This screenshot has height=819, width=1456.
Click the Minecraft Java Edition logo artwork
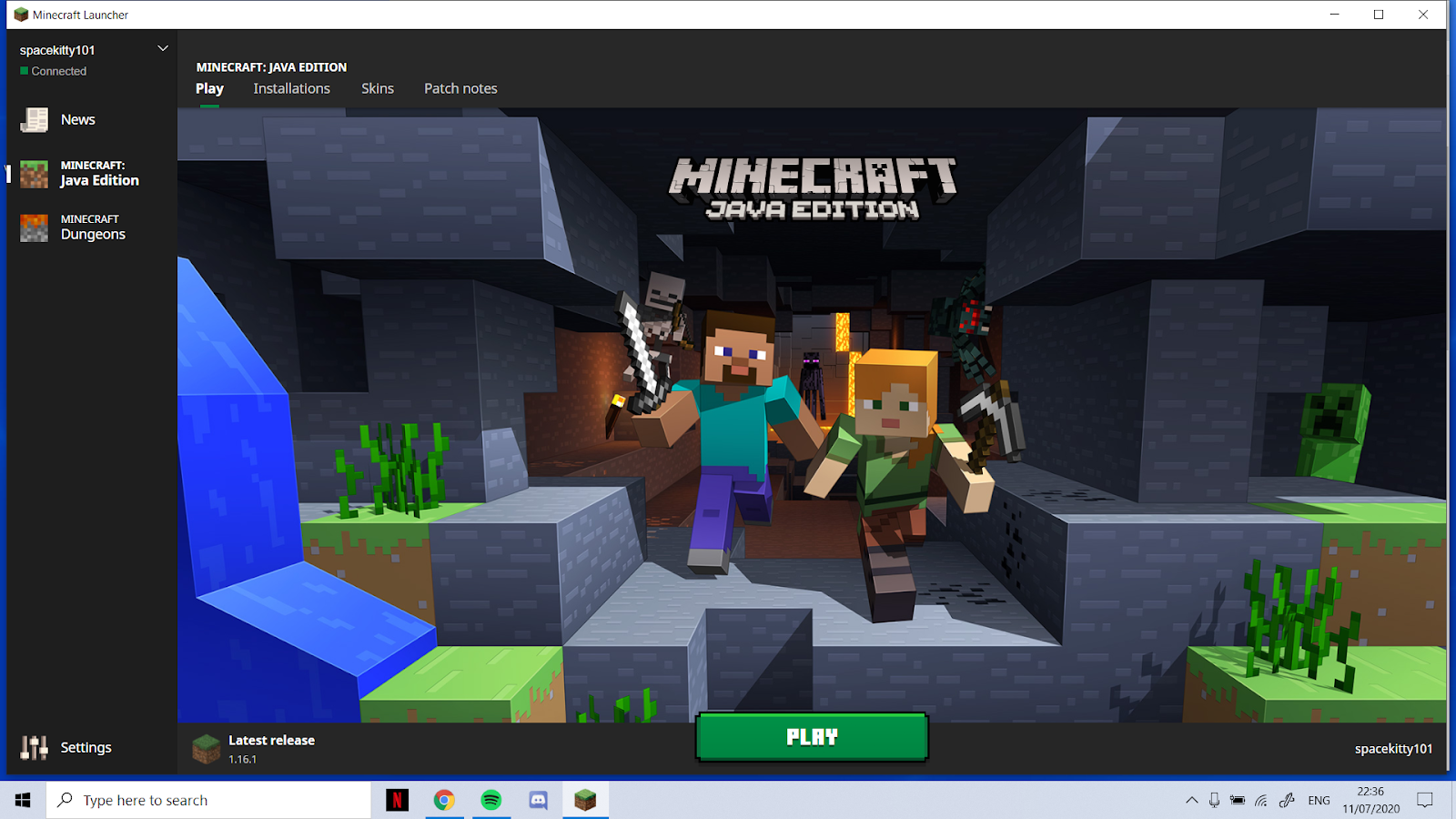(x=813, y=189)
